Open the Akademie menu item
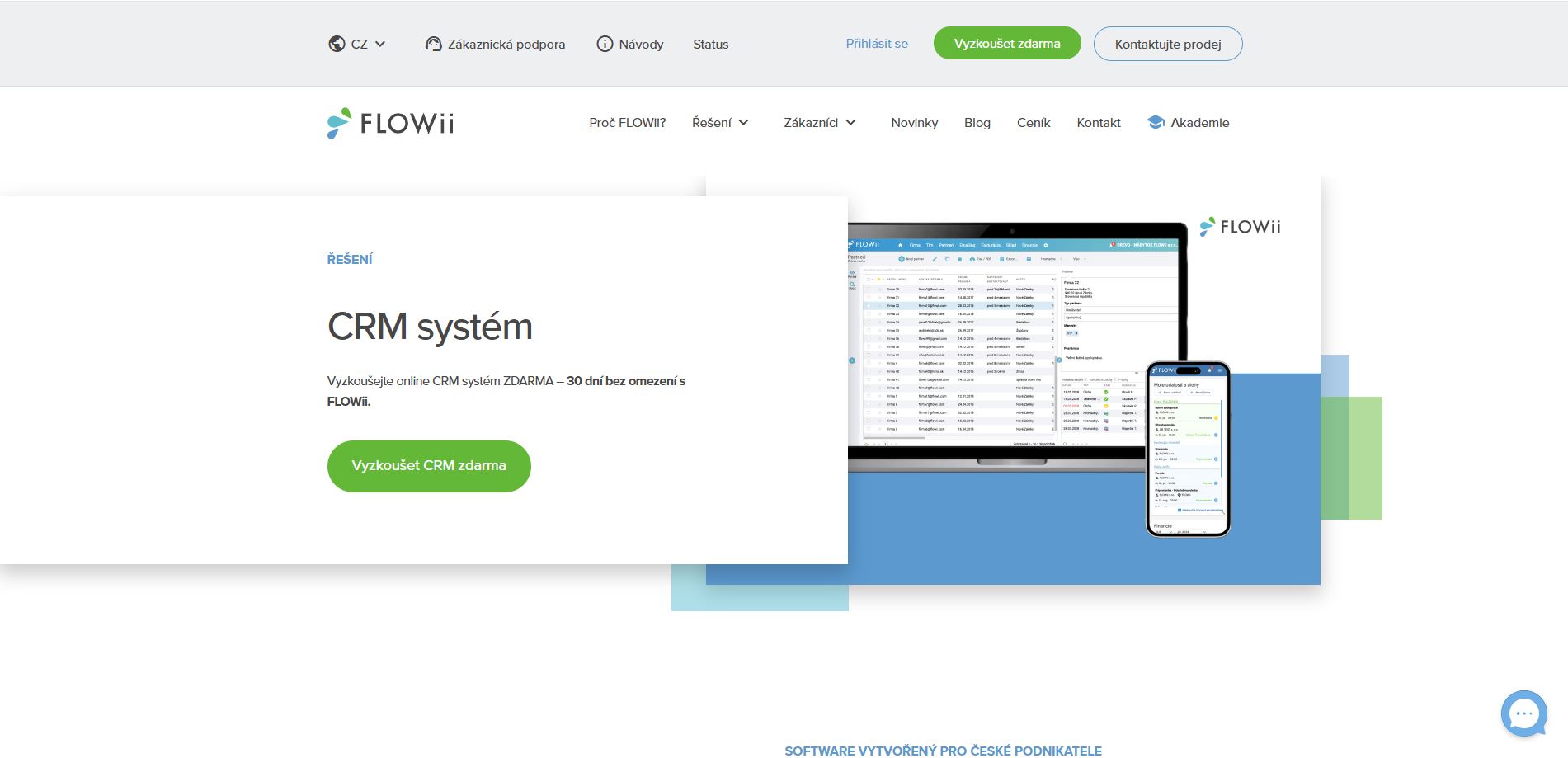The height and width of the screenshot is (758, 1568). pyautogui.click(x=1199, y=123)
